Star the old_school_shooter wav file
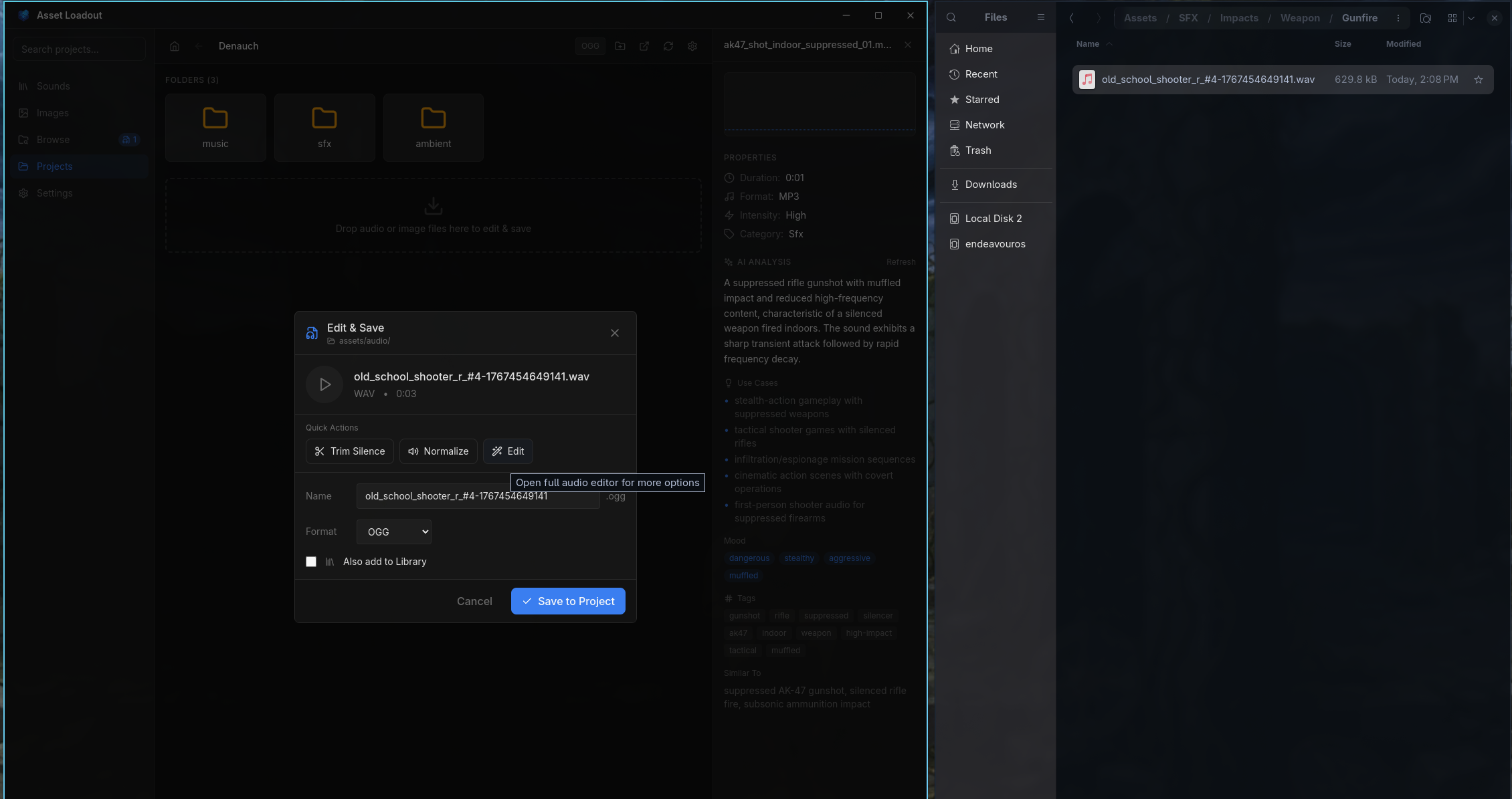Viewport: 1512px width, 799px height. [x=1478, y=80]
